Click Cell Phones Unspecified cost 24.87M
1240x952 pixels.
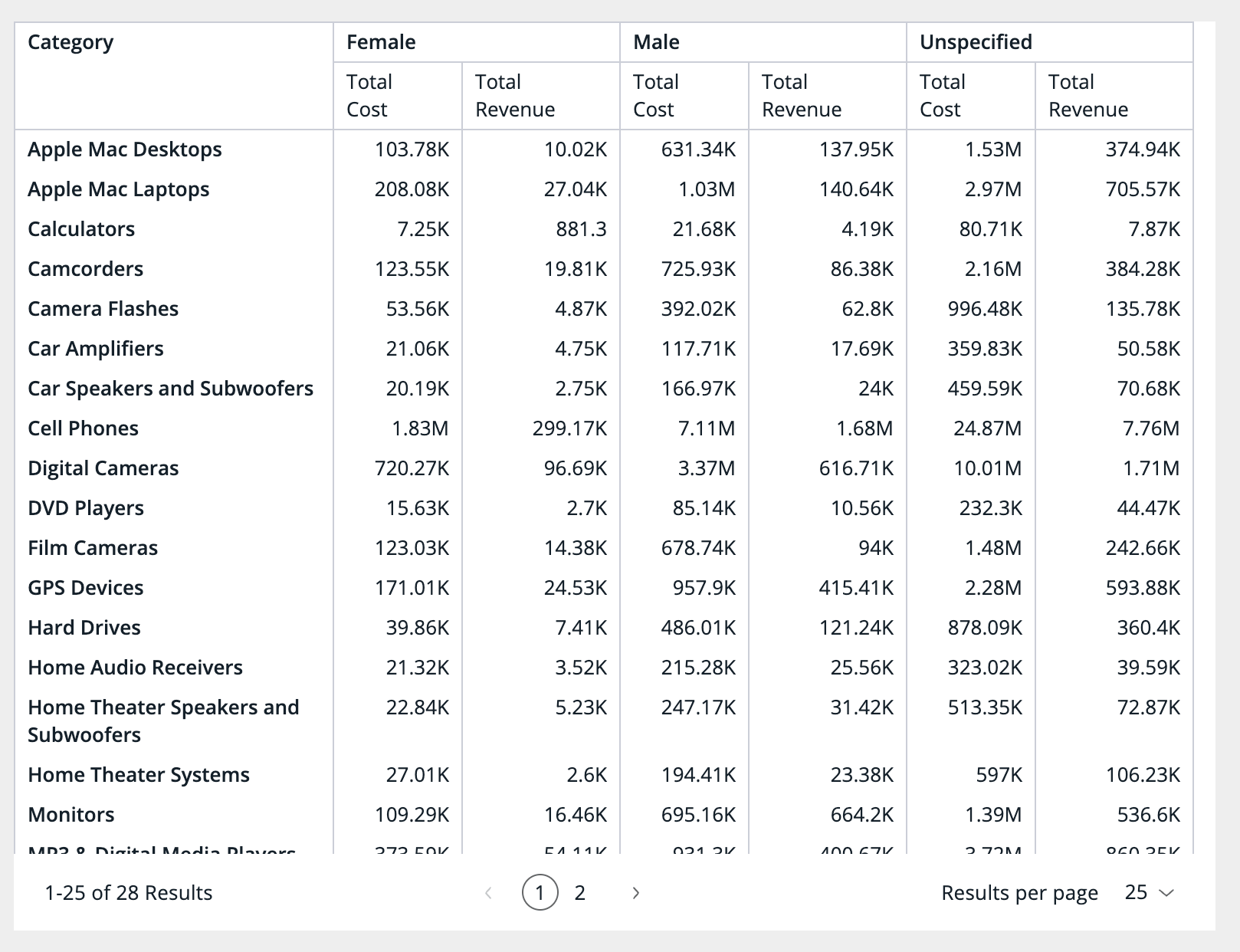click(x=987, y=428)
